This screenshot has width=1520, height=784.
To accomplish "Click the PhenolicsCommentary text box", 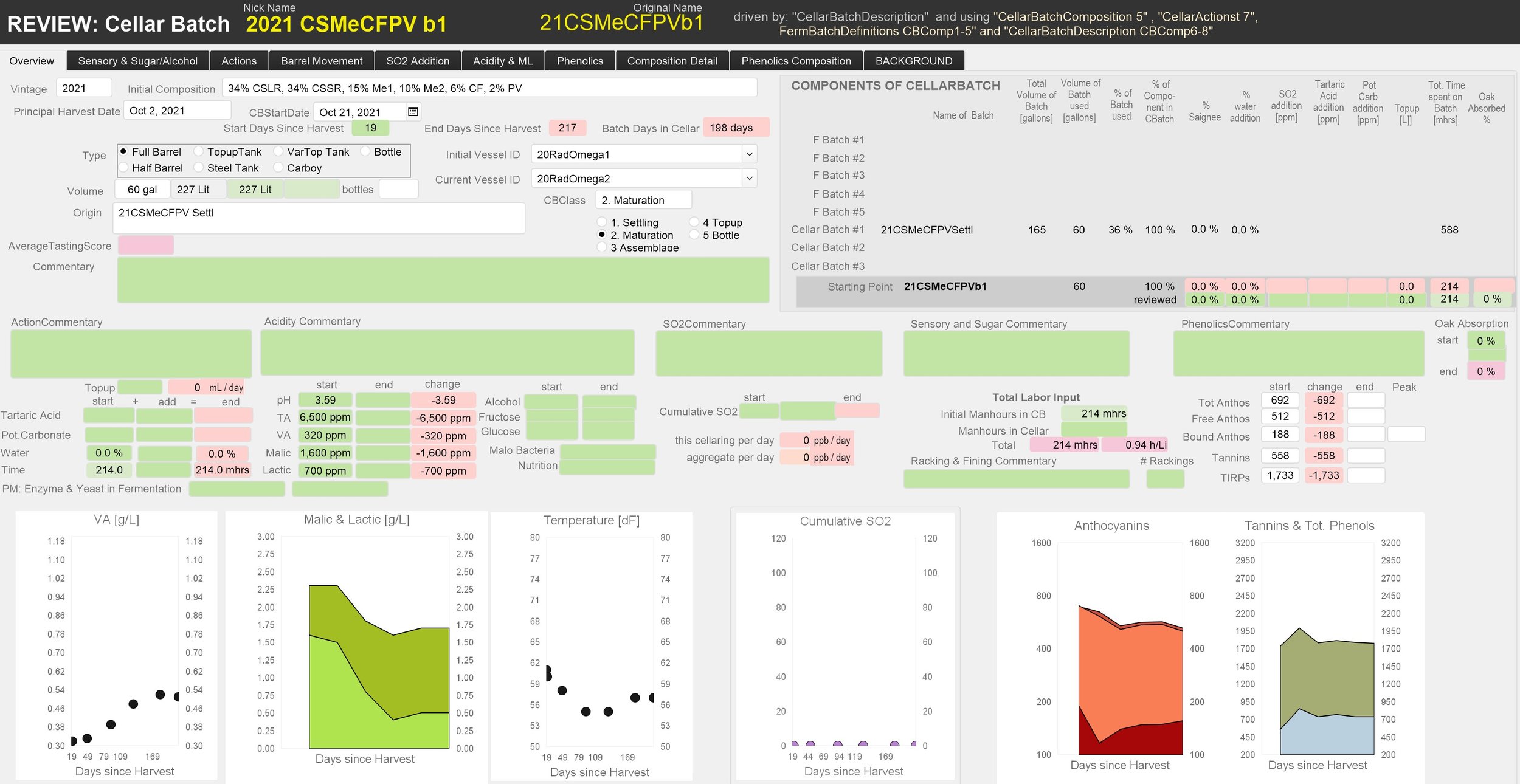I will click(x=1299, y=354).
